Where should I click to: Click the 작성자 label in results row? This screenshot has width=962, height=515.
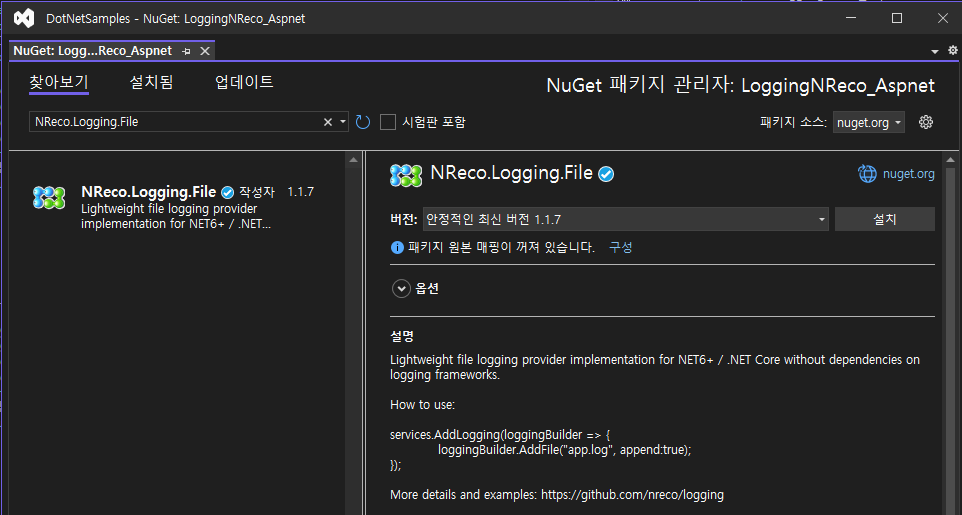click(257, 192)
